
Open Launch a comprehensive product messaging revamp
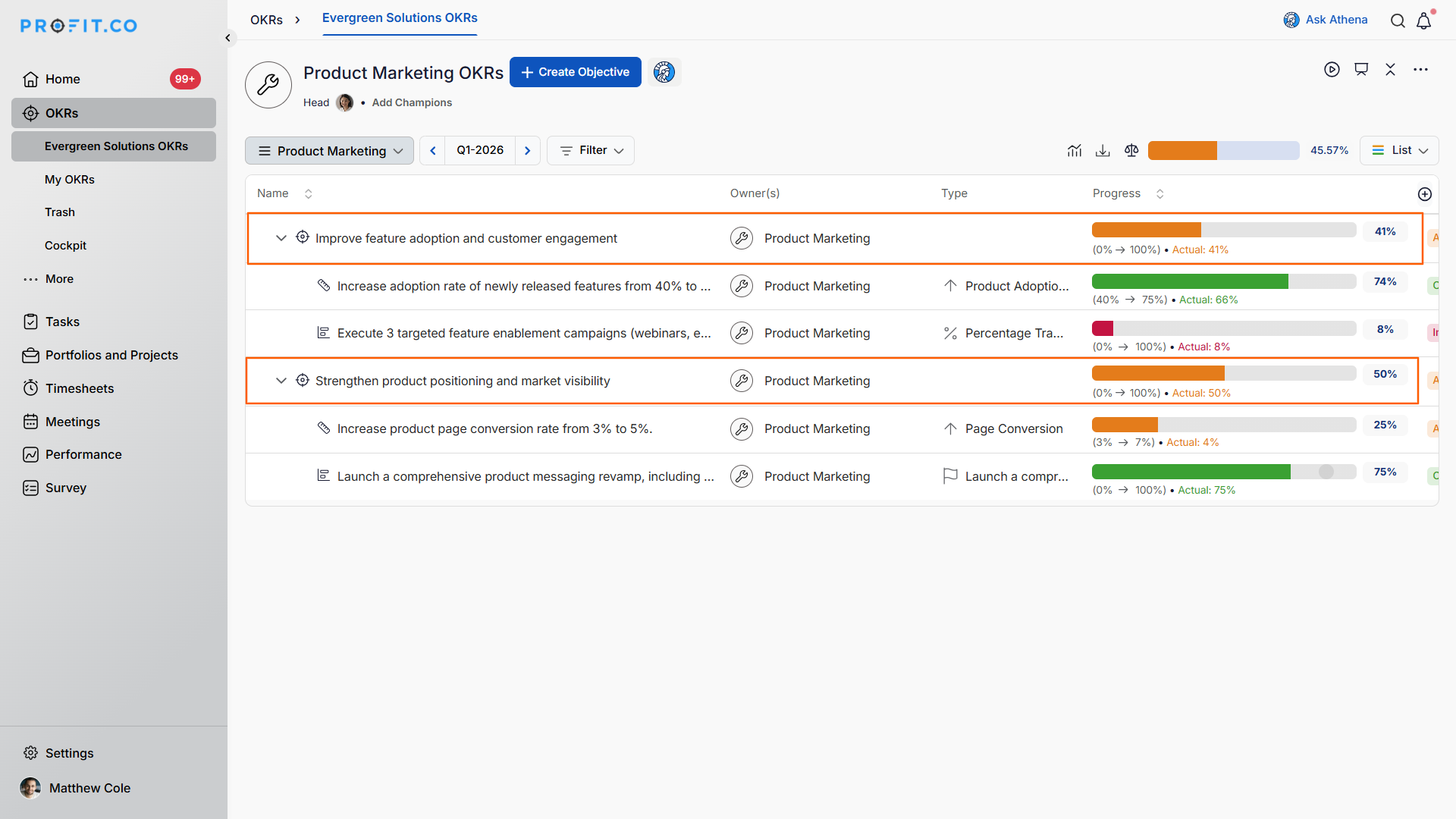click(x=526, y=476)
